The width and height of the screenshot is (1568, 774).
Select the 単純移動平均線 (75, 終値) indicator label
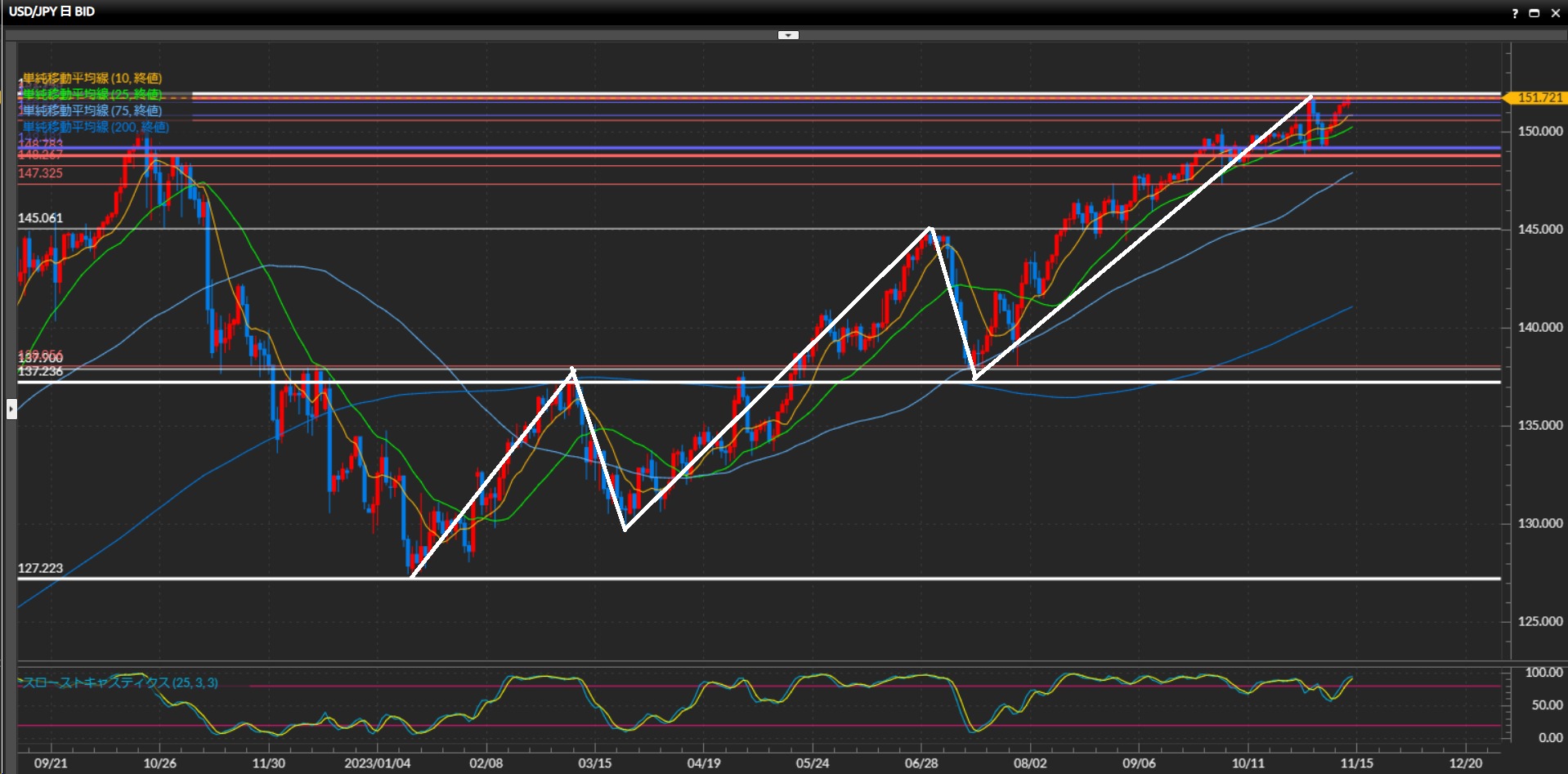(x=92, y=110)
